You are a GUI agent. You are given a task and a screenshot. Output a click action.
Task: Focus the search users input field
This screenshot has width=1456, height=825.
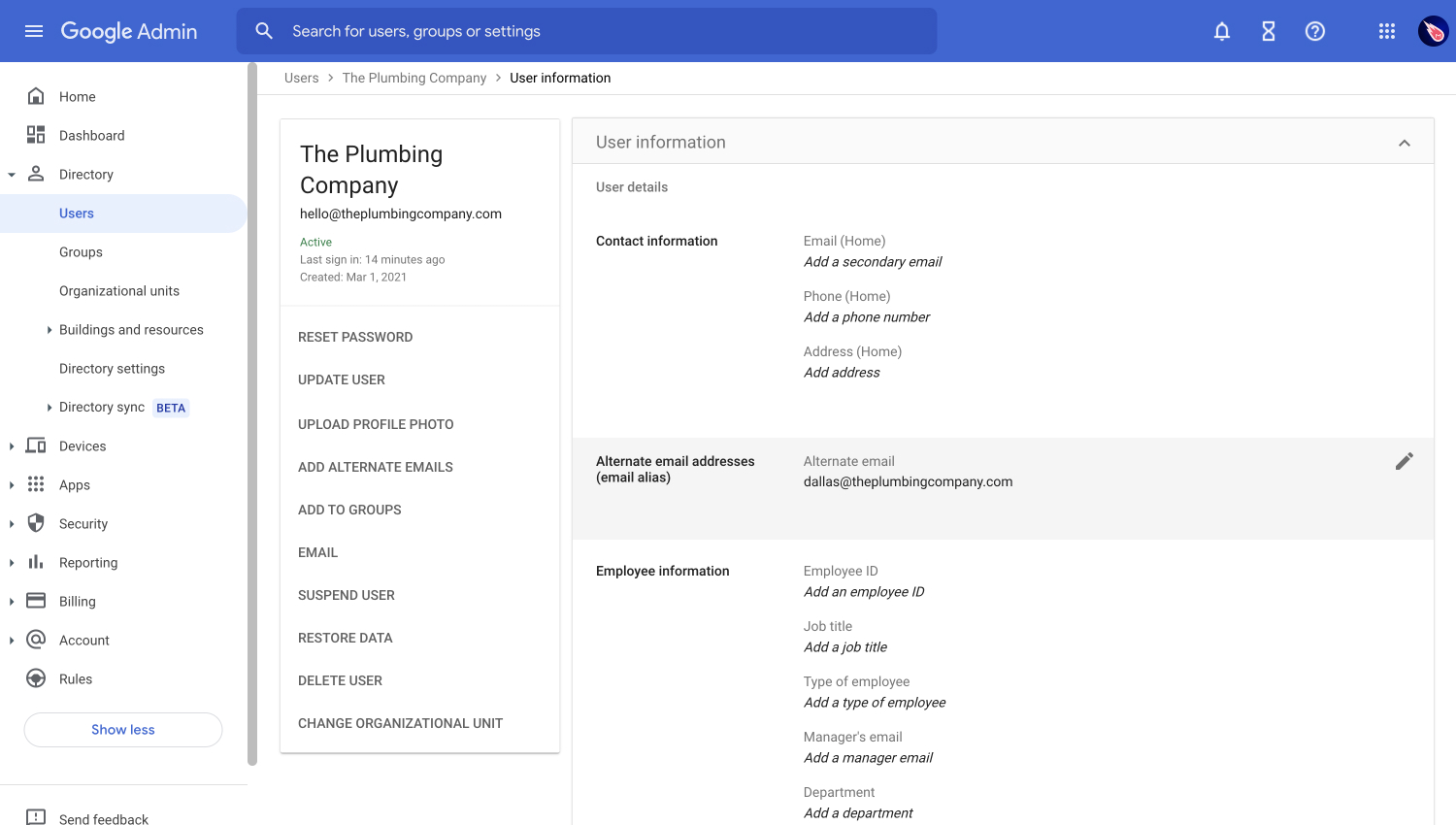pyautogui.click(x=586, y=31)
